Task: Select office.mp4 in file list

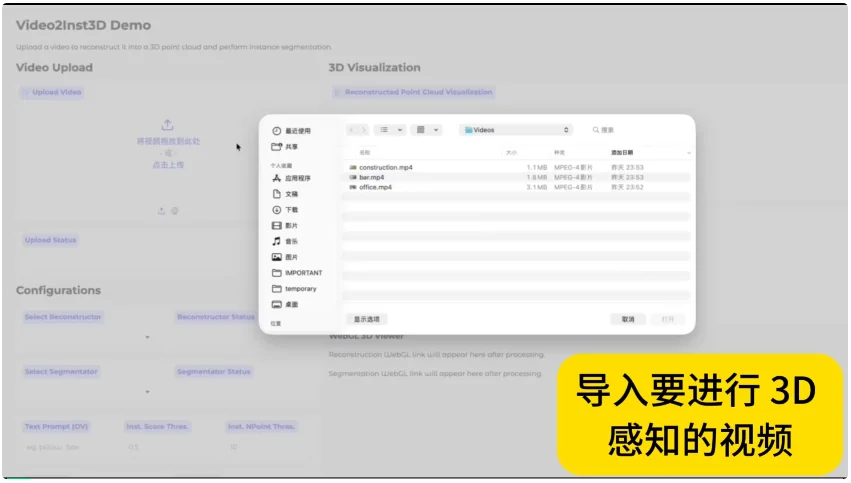Action: point(516,187)
